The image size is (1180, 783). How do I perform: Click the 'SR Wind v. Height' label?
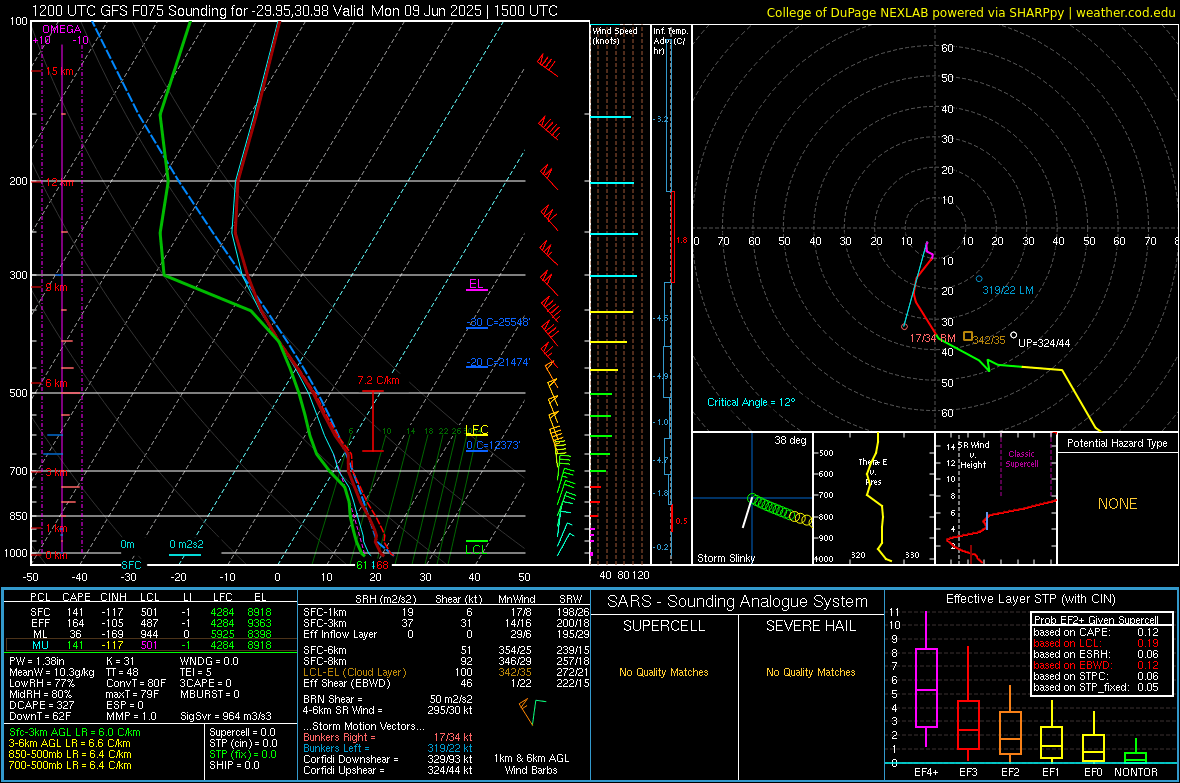point(973,455)
